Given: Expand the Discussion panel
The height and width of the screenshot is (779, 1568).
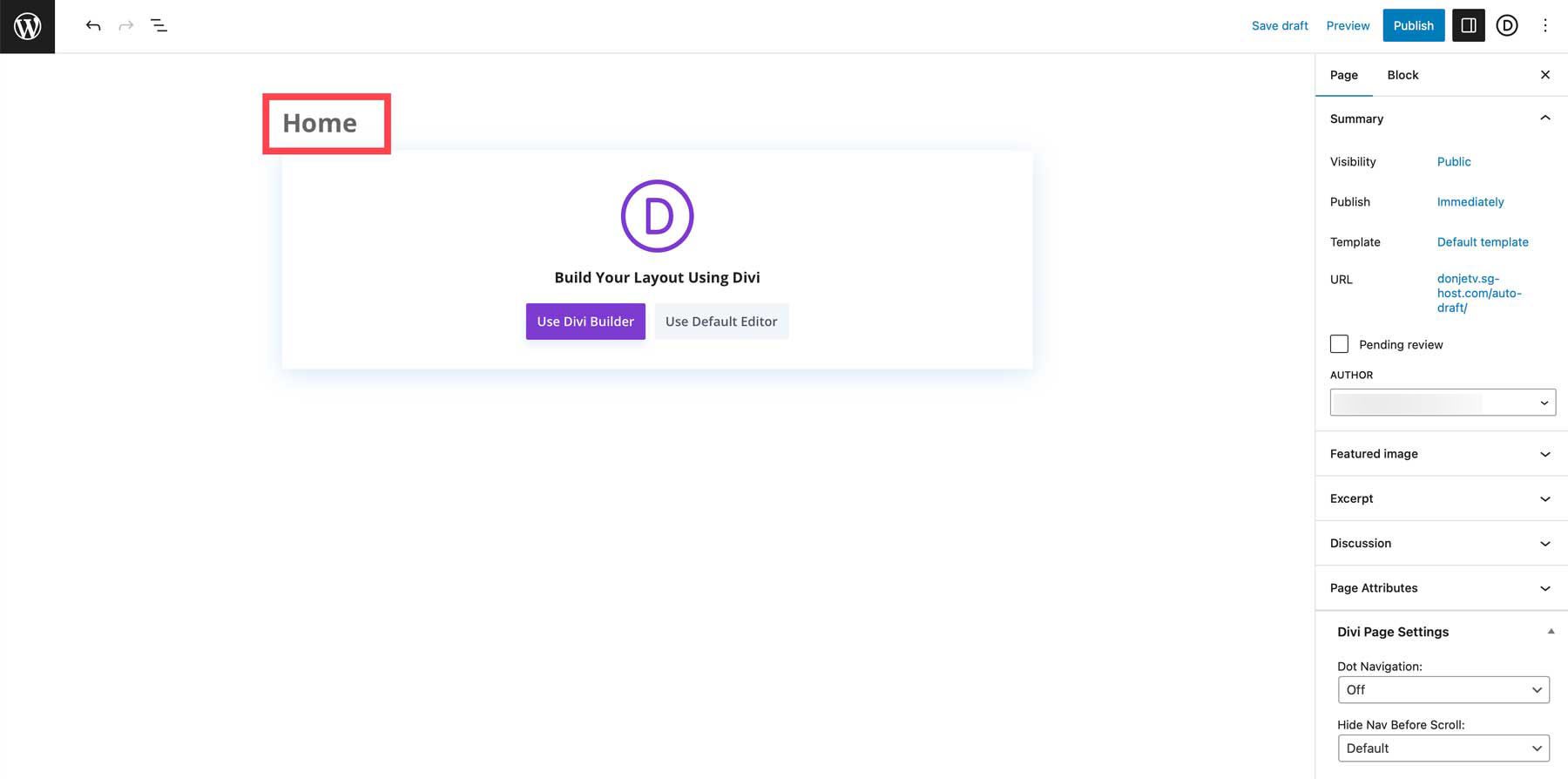Looking at the screenshot, I should click(1442, 544).
